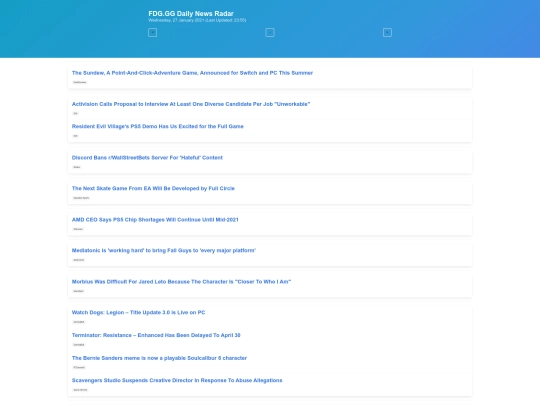Open Watch Dogs: Legion Title Update 3.0 link
The image size is (540, 405).
[138, 312]
